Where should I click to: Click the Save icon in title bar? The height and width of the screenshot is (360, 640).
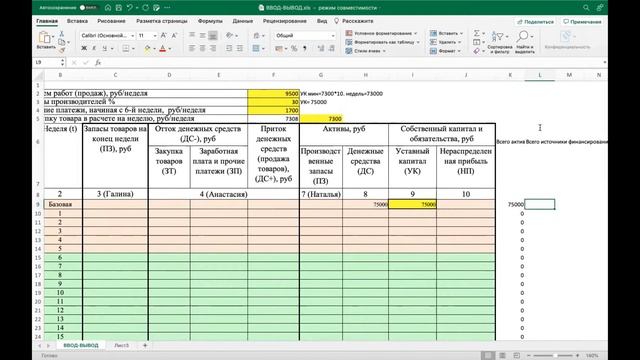pos(118,7)
